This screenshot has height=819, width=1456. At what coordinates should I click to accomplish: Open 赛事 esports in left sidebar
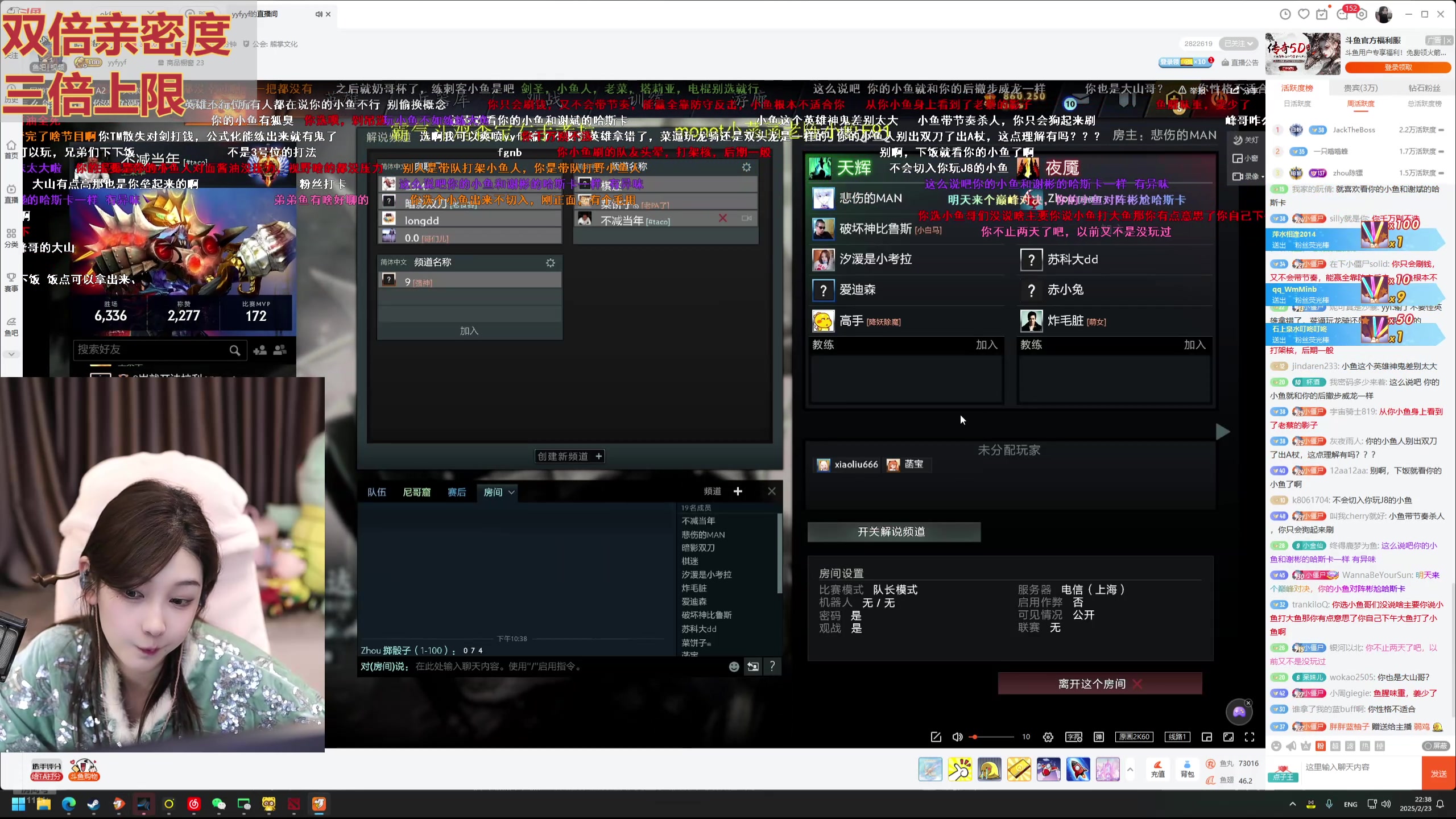click(11, 283)
